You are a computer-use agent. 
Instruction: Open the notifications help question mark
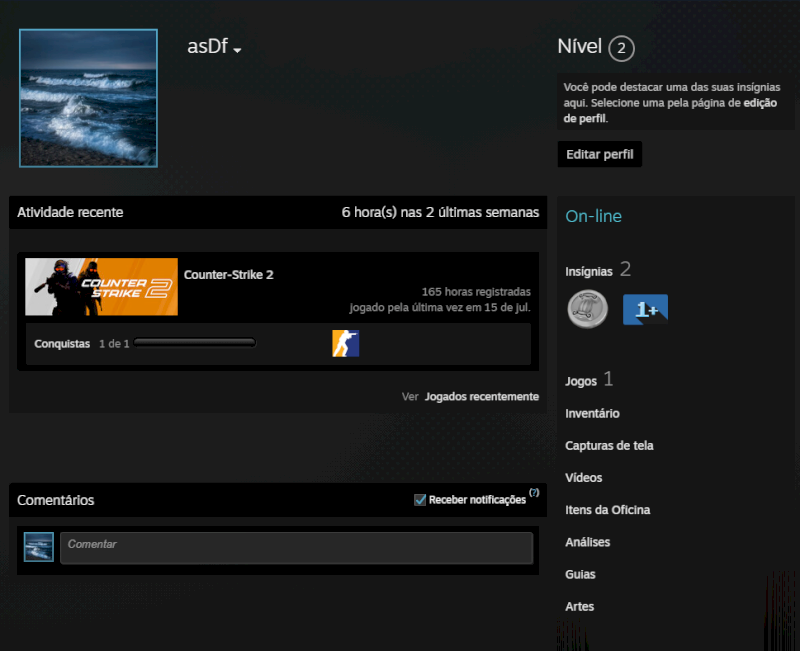pyautogui.click(x=534, y=492)
